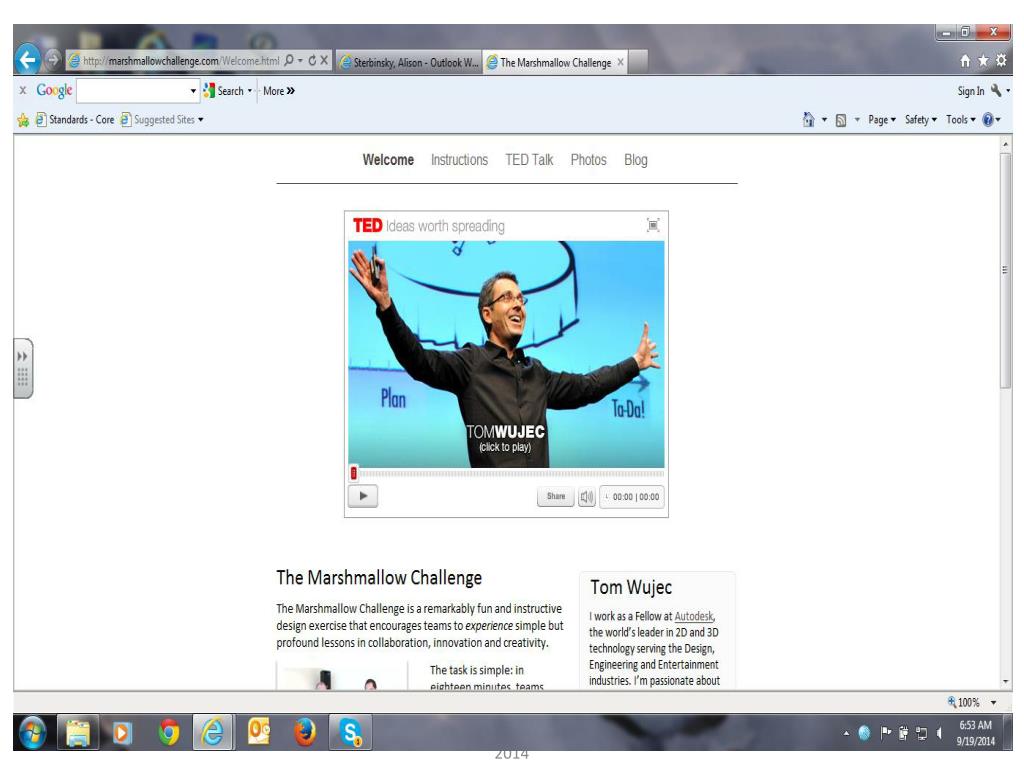Close the Google toolbar with the X
The width and height of the screenshot is (1024, 768).
[x=23, y=90]
